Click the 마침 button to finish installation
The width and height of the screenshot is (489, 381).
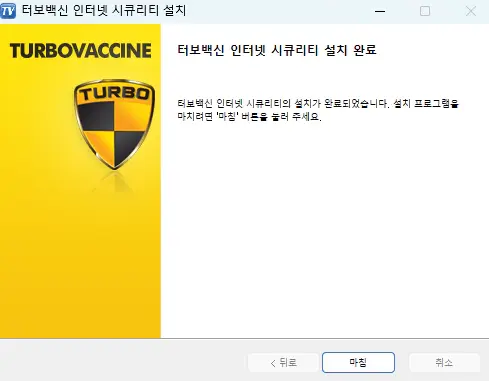point(358,362)
